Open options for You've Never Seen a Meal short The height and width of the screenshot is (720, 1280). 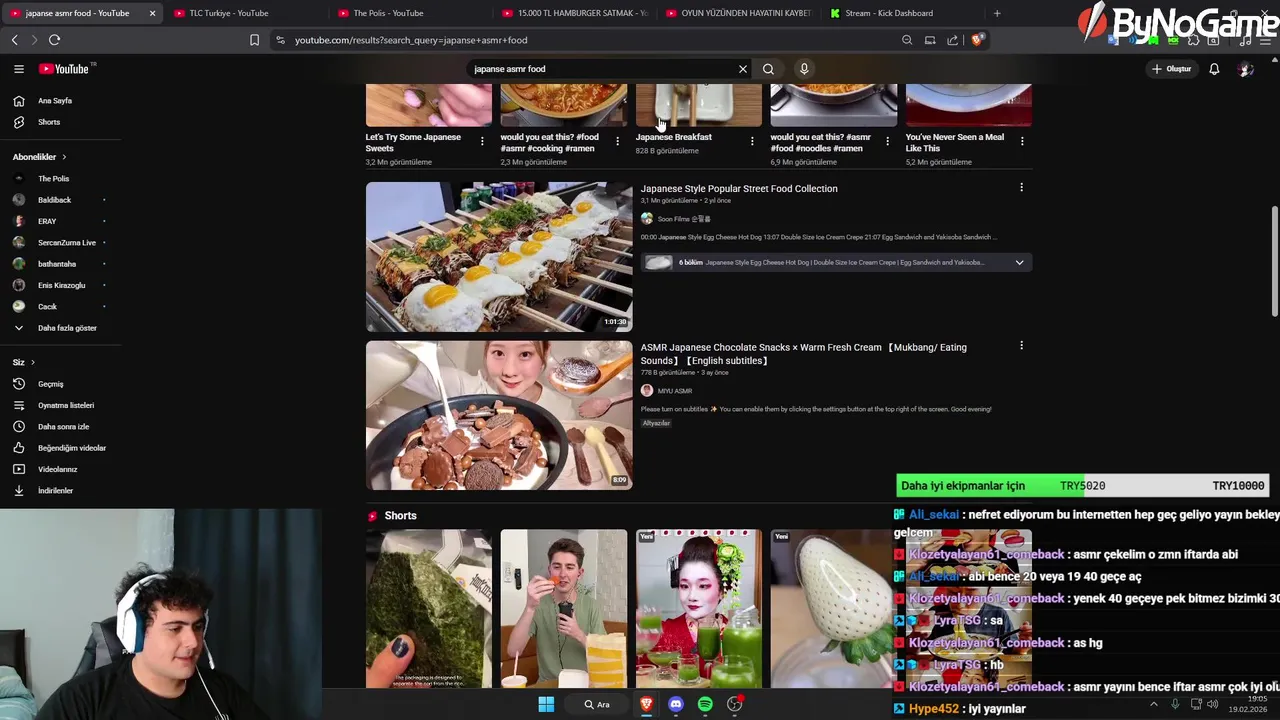pos(1022,142)
